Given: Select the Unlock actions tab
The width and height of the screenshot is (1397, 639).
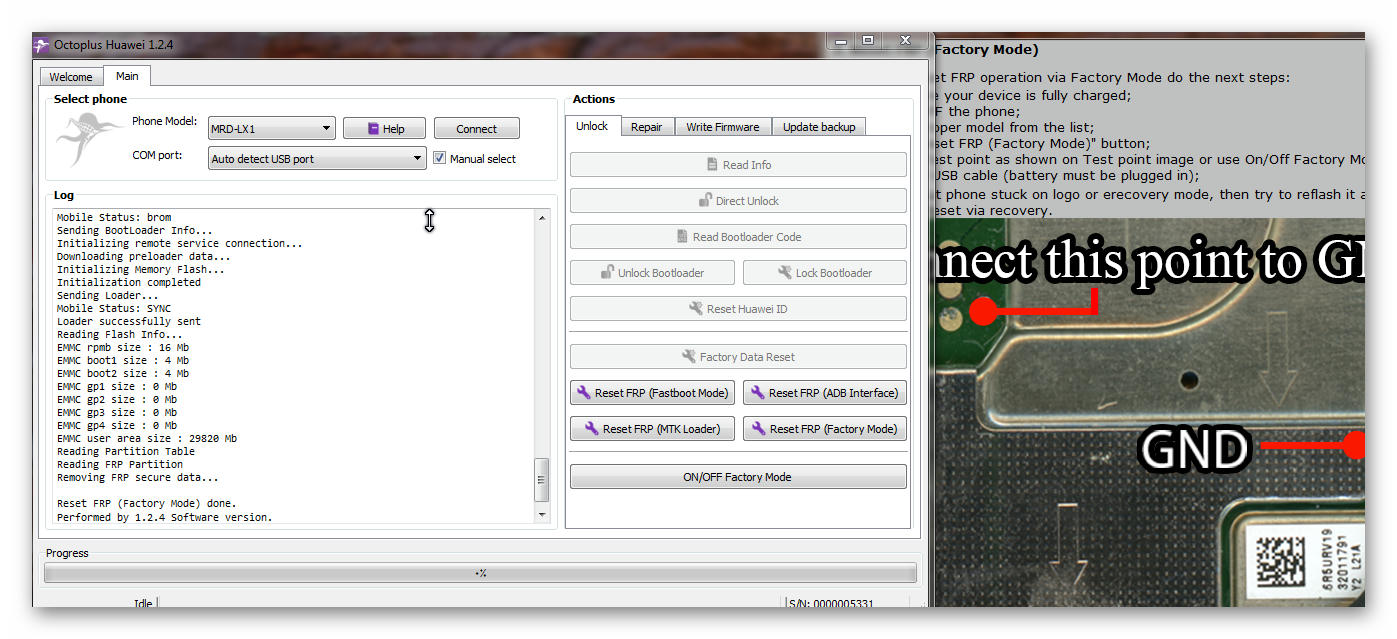Looking at the screenshot, I should point(592,126).
